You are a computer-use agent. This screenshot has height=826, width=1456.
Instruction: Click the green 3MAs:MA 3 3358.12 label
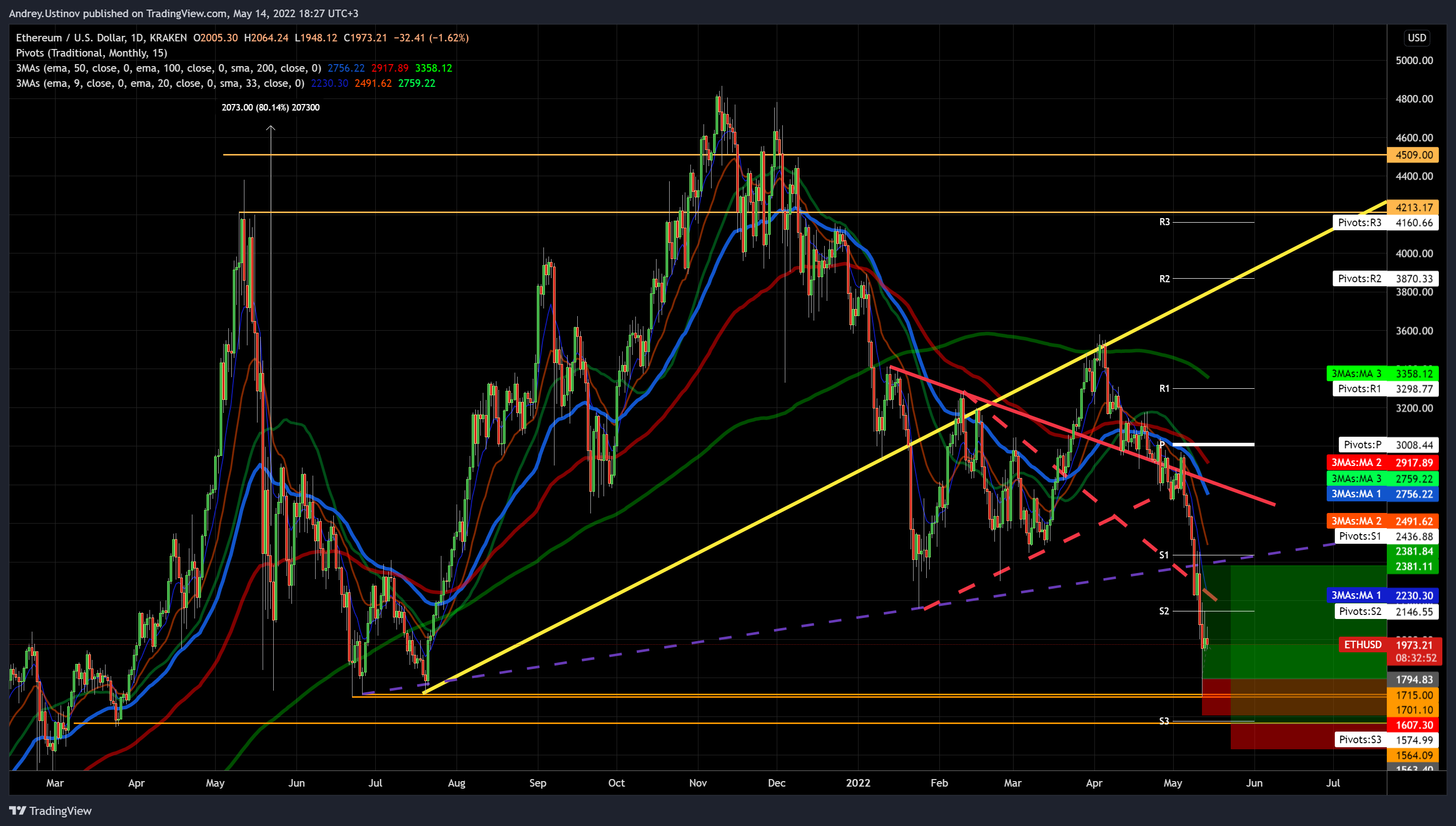click(x=1383, y=374)
